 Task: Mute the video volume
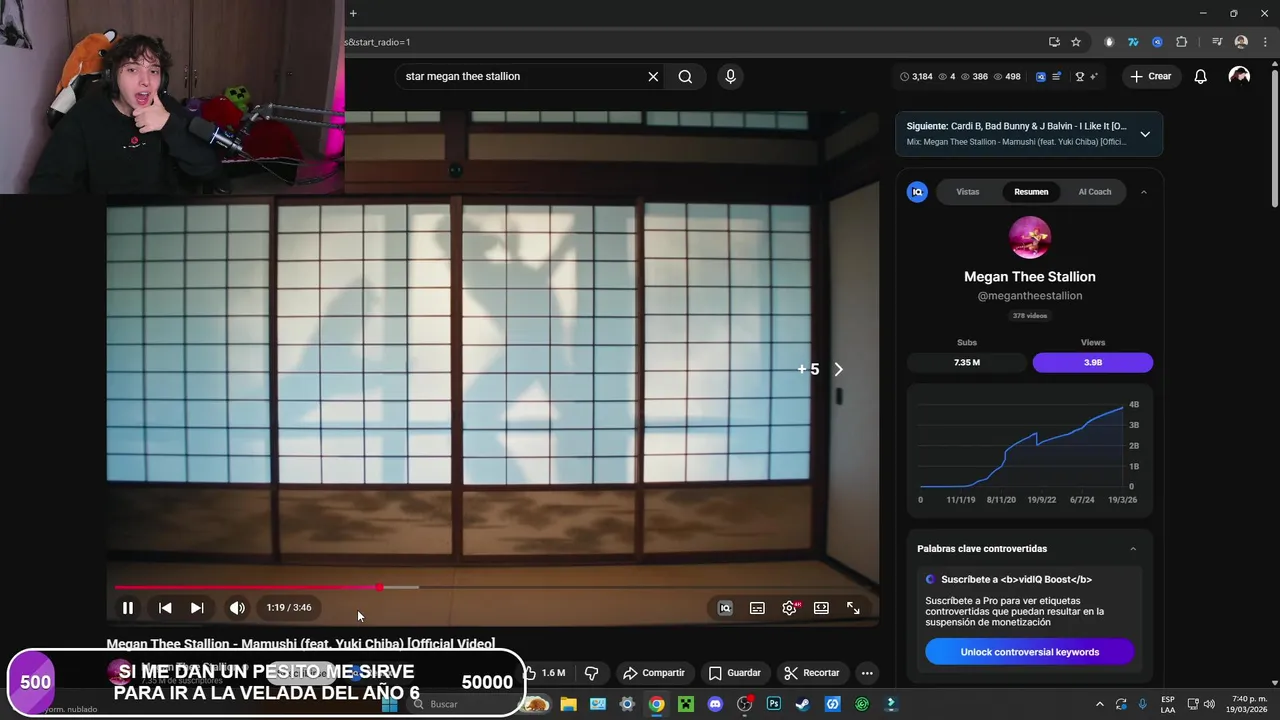(x=237, y=608)
